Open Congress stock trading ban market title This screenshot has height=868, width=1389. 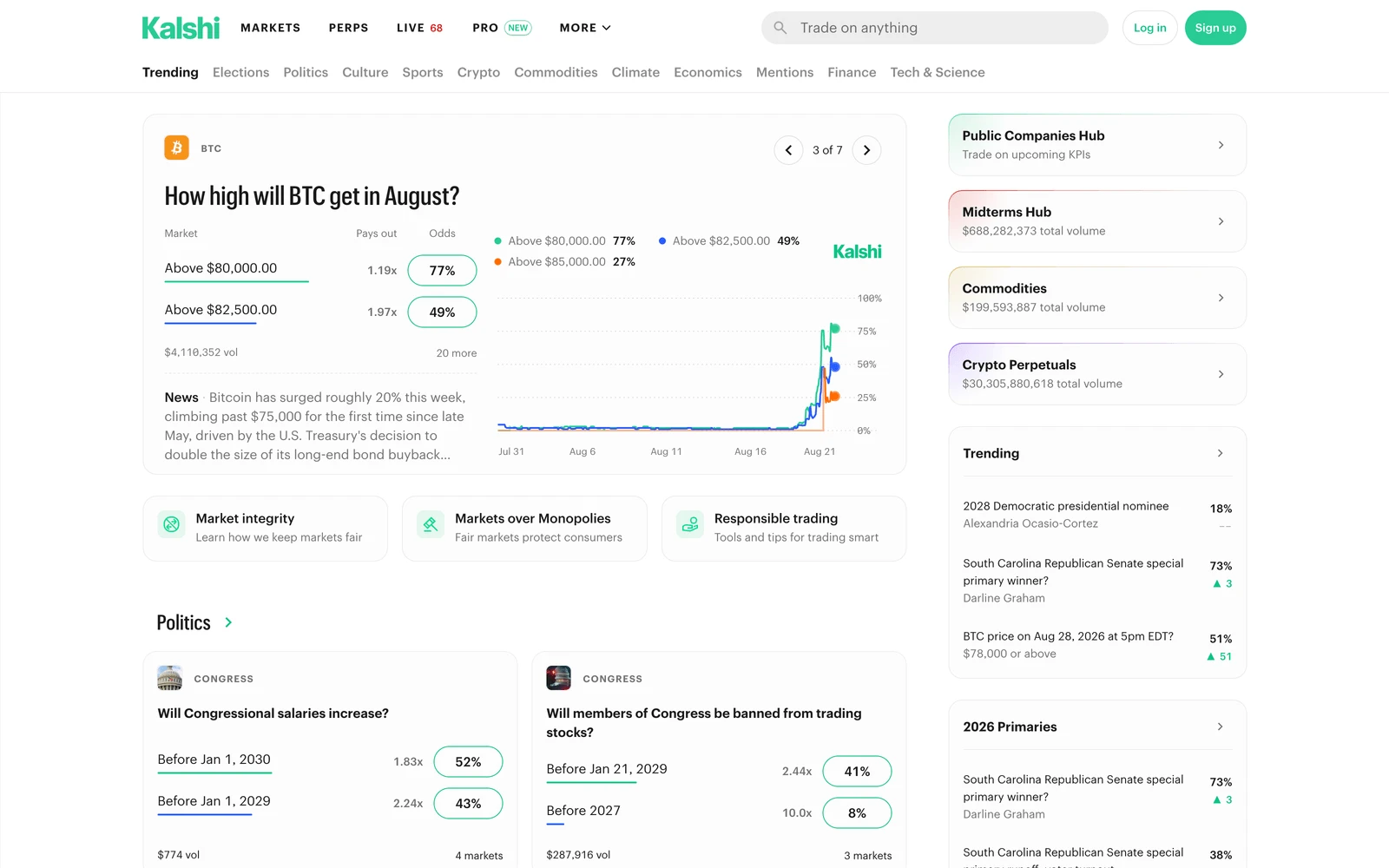pos(704,722)
